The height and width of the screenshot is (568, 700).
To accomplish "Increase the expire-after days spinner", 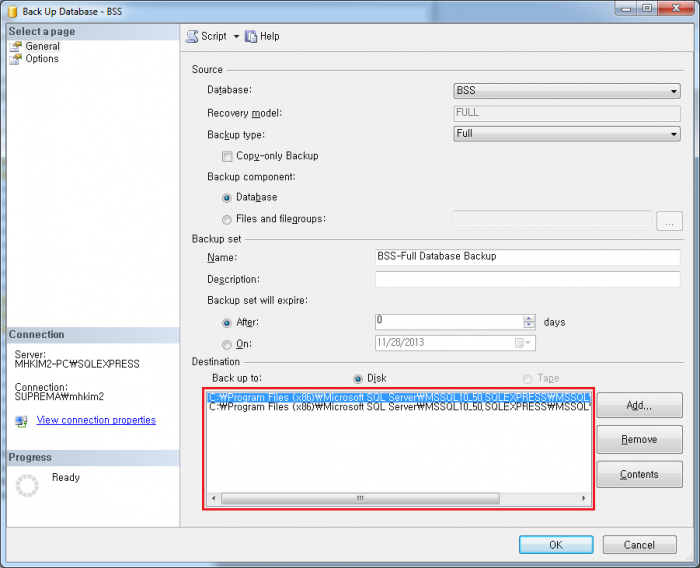I will (x=529, y=318).
